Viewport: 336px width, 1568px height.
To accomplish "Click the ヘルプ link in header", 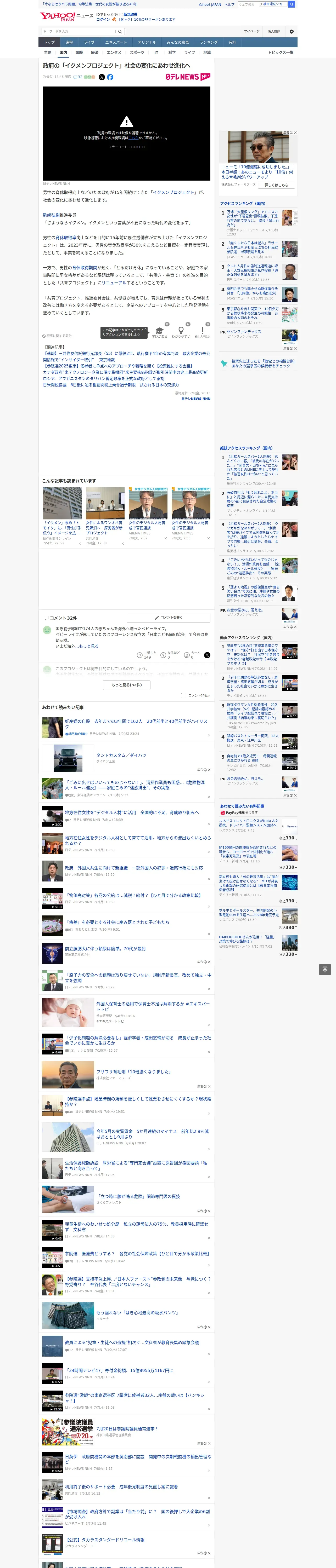I will pyautogui.click(x=229, y=4).
